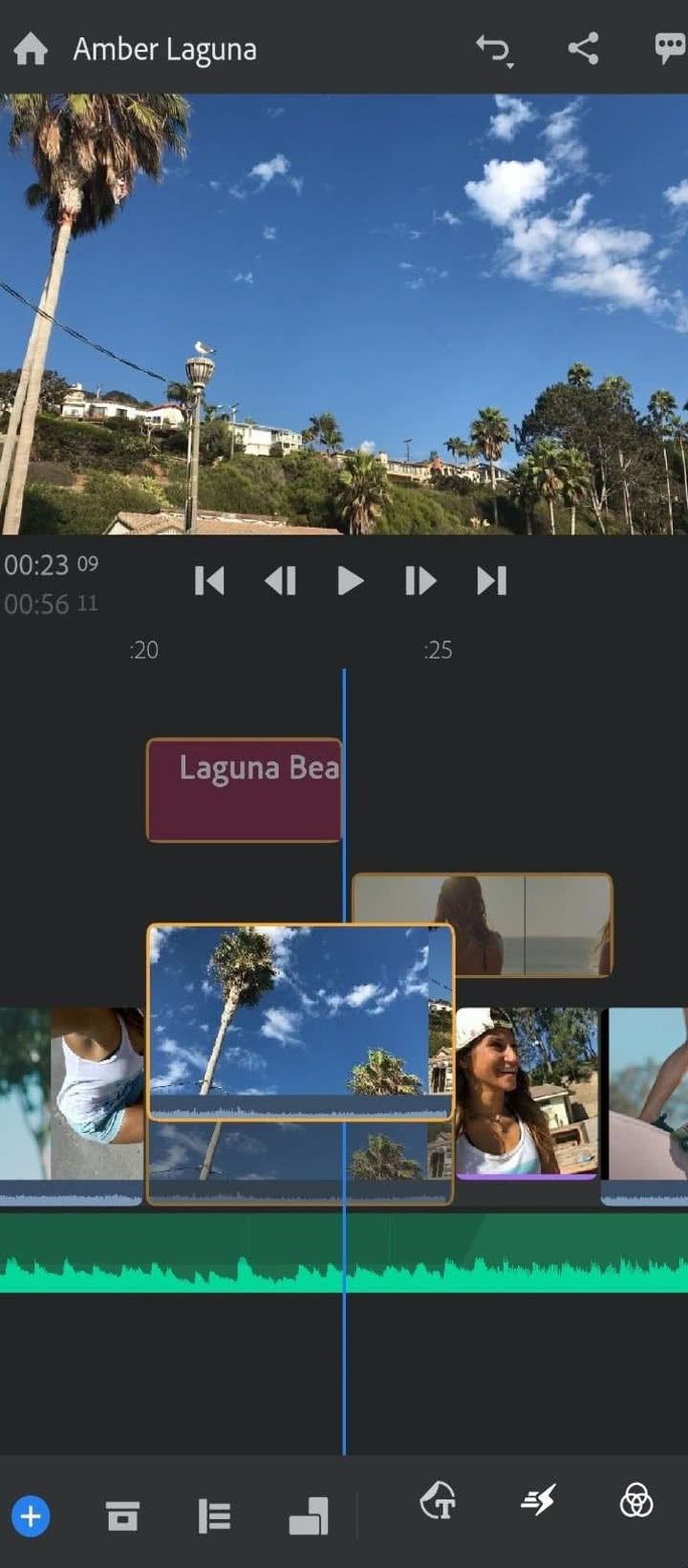Image resolution: width=688 pixels, height=1568 pixels.
Task: Open the transitions effects tool
Action: pos(538,1500)
